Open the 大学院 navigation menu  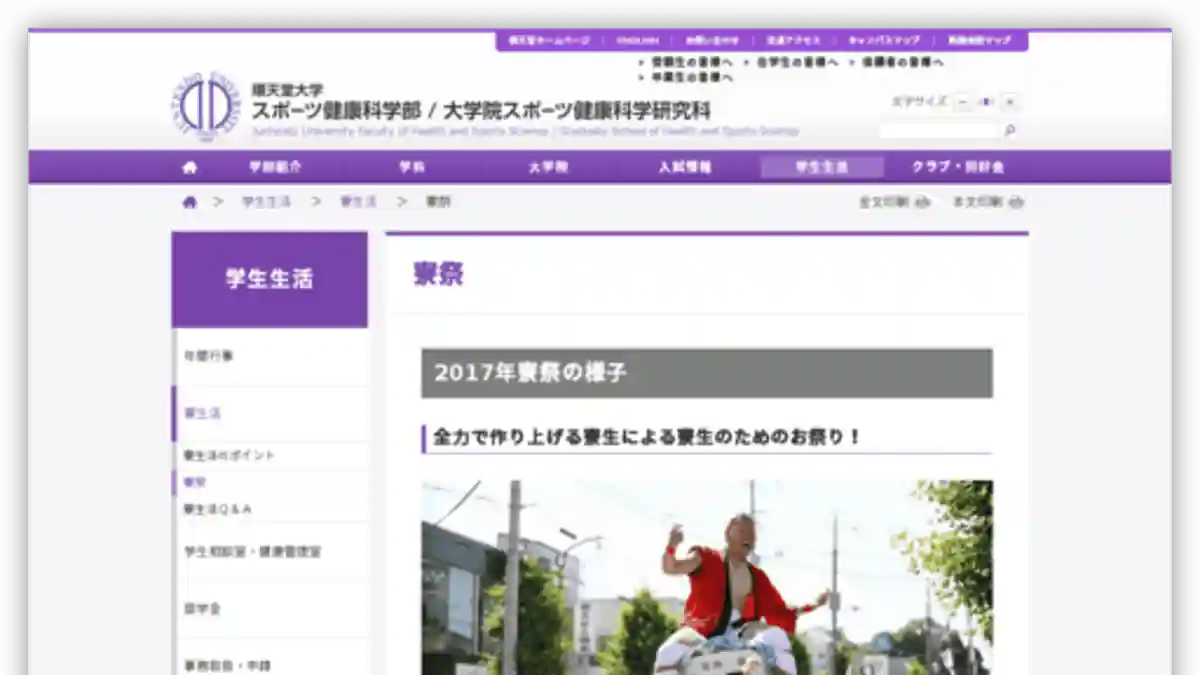click(548, 167)
